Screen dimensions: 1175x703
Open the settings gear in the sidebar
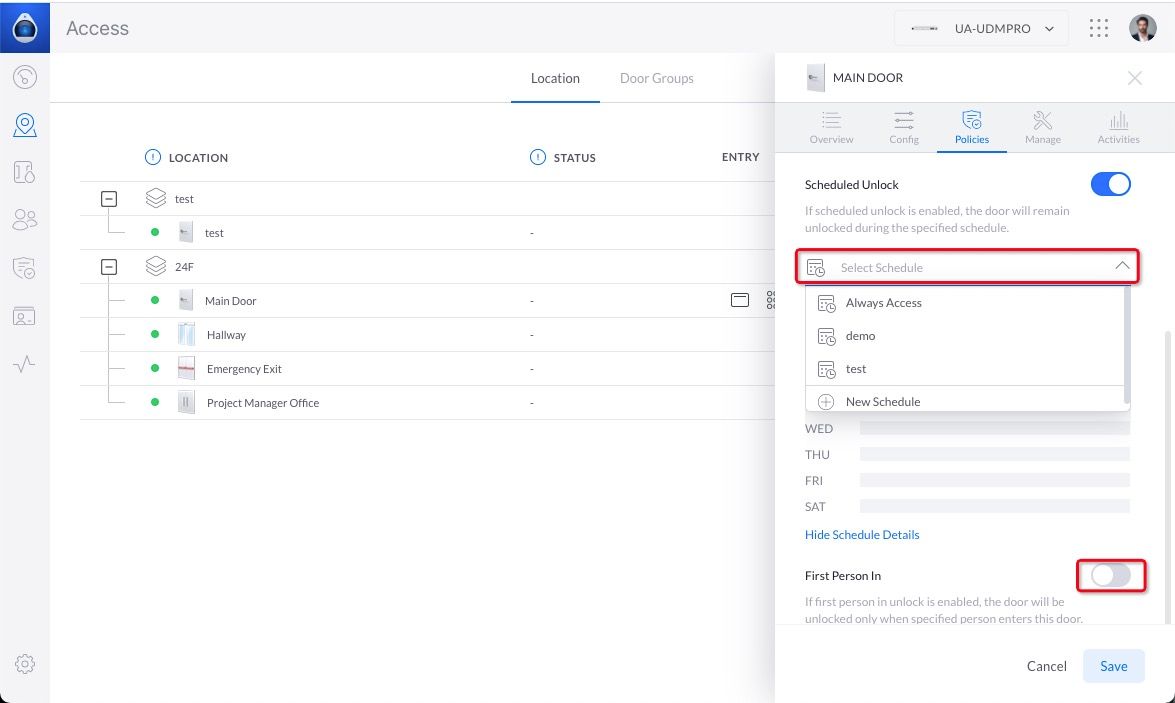click(25, 664)
